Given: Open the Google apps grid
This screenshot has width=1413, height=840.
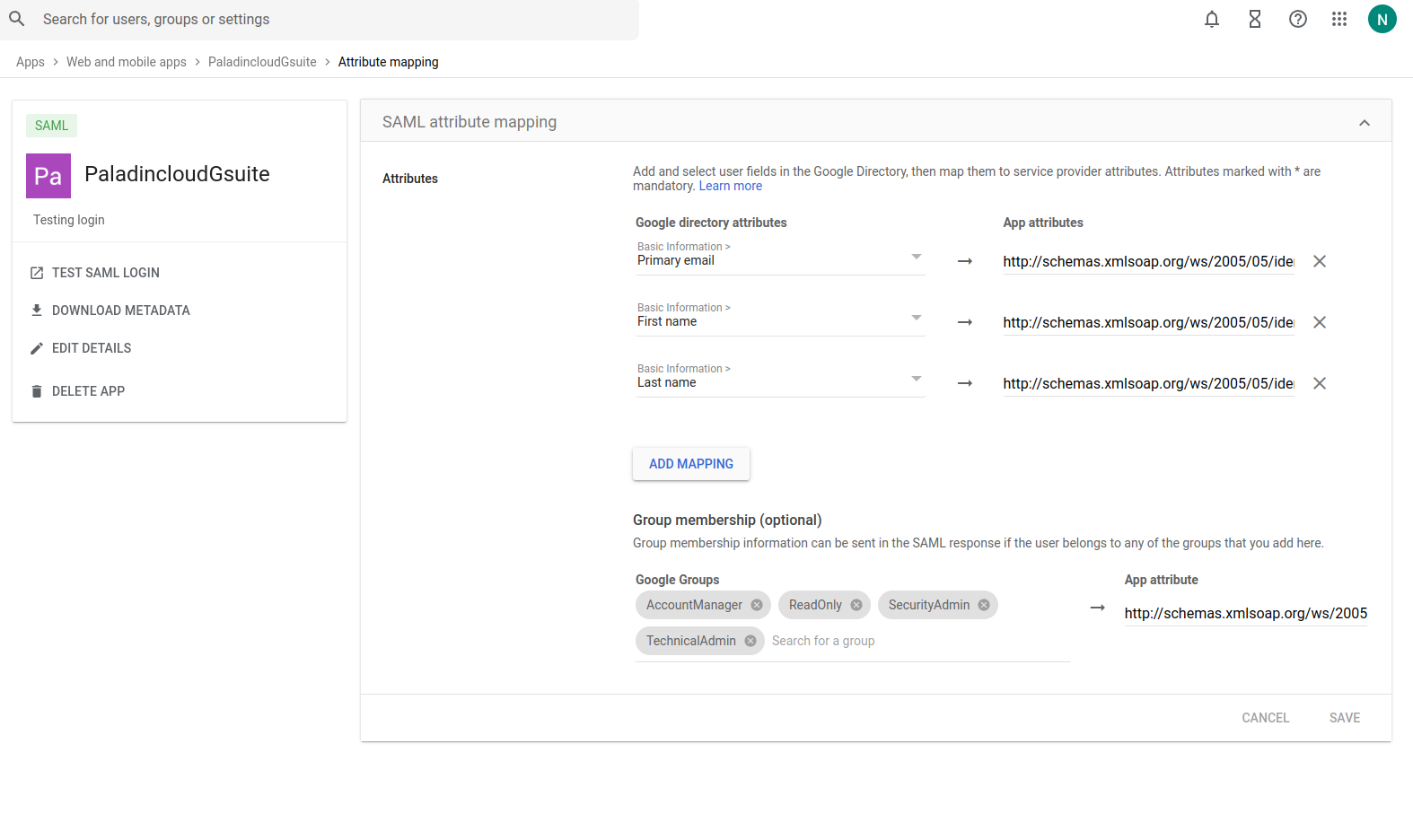Looking at the screenshot, I should (x=1339, y=19).
